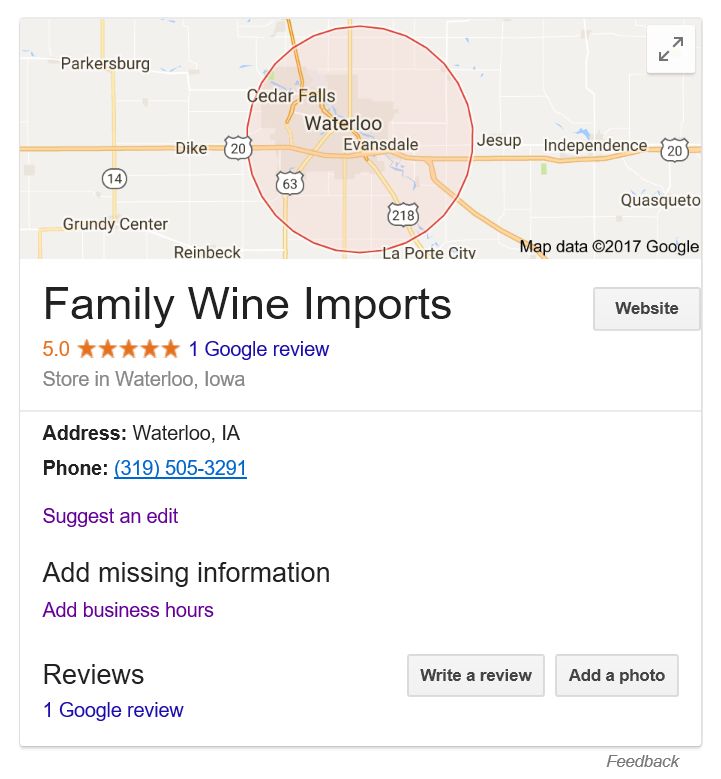Click Write a review button
This screenshot has height=779, width=721.
476,675
